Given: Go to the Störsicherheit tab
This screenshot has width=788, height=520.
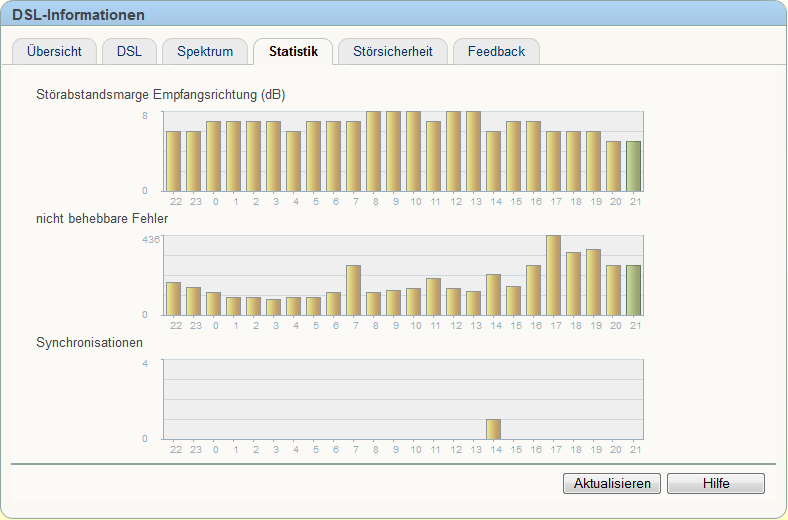Looking at the screenshot, I should click(x=392, y=51).
